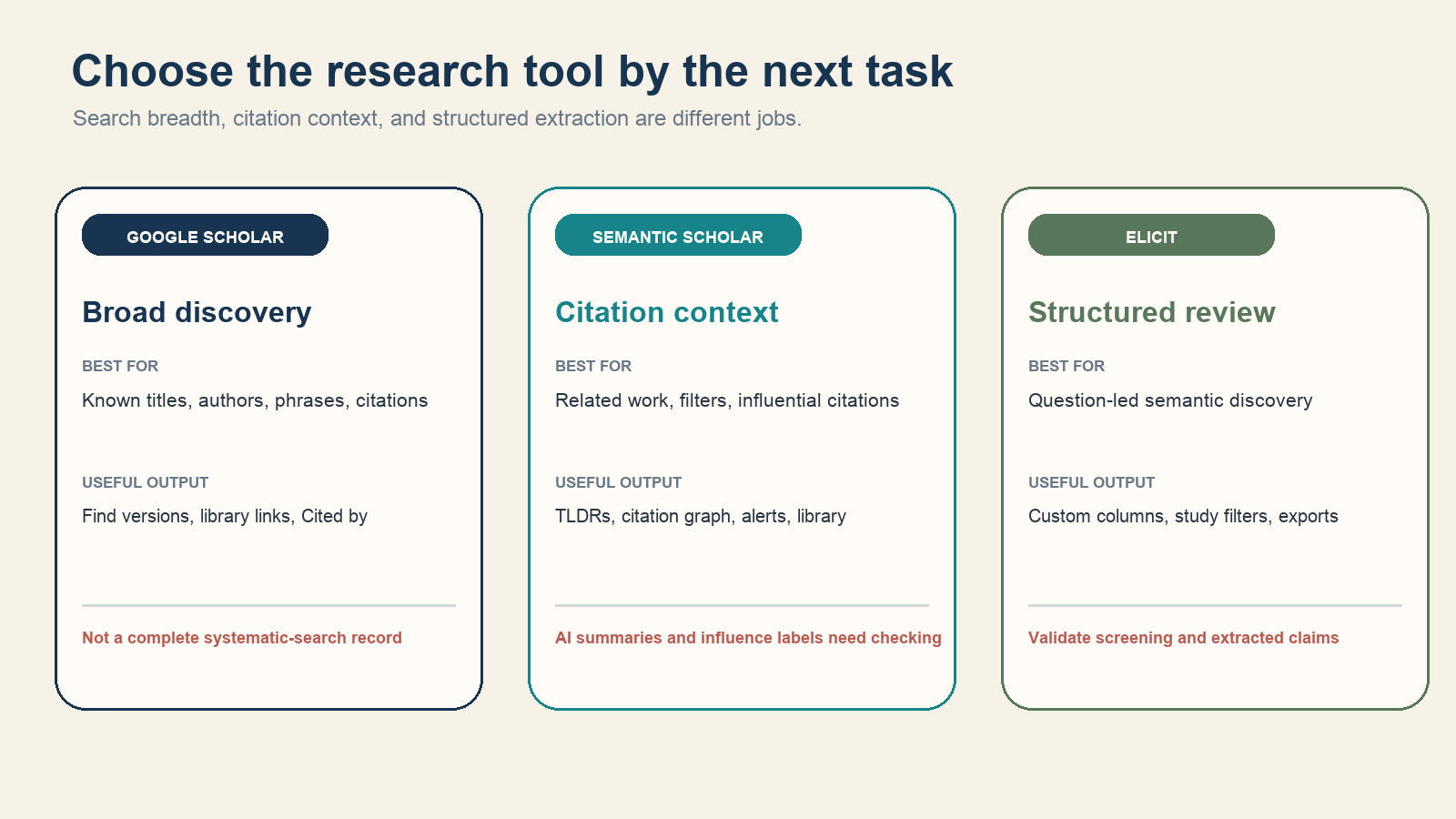The image size is (1456, 819).
Task: Click BEST FOR label in Google Scholar card
Action: [120, 366]
